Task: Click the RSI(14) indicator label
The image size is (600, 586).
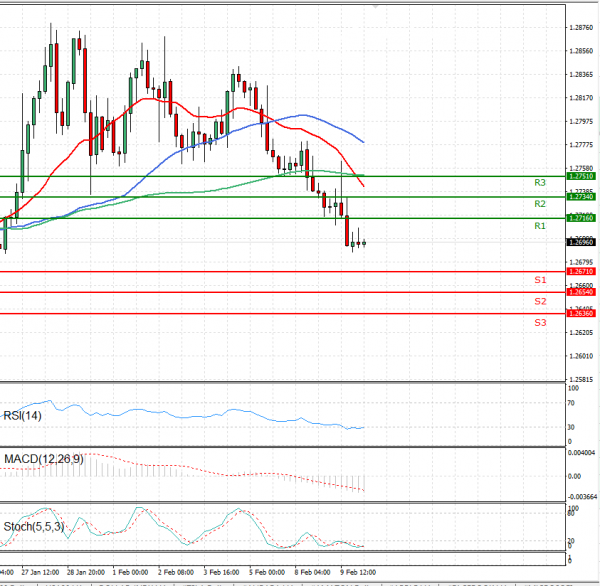Action: coord(22,416)
